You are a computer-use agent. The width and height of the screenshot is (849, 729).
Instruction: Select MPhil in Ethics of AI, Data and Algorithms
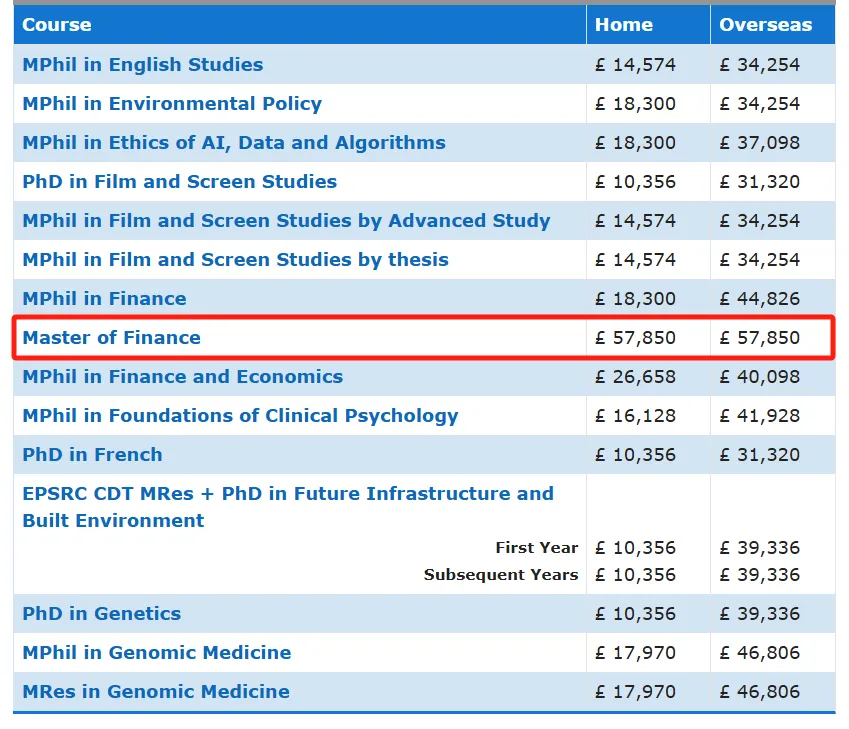234,143
